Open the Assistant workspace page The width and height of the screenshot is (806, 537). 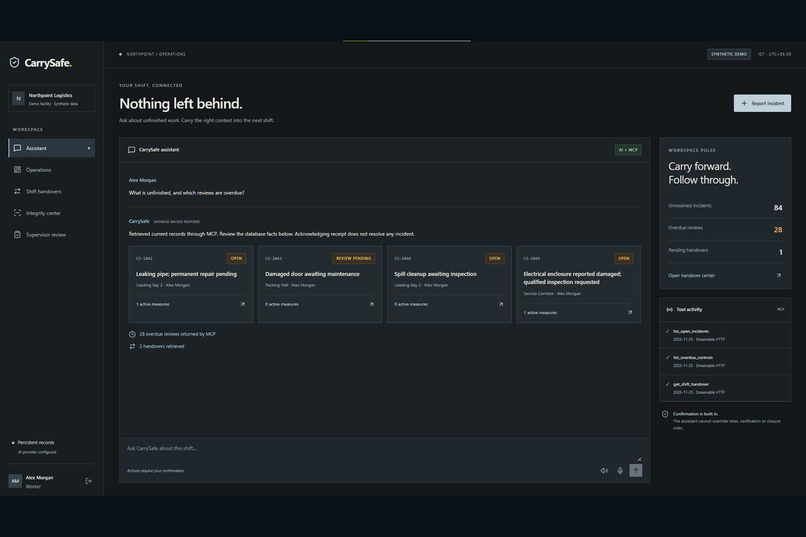[51, 148]
